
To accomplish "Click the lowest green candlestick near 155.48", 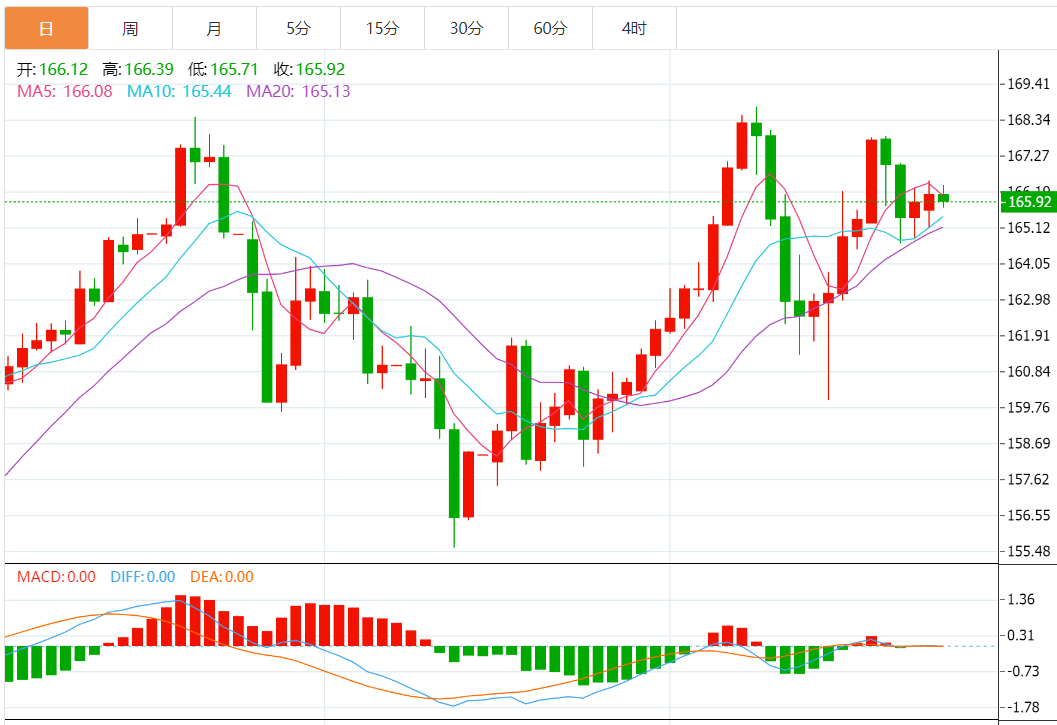I will (x=454, y=474).
